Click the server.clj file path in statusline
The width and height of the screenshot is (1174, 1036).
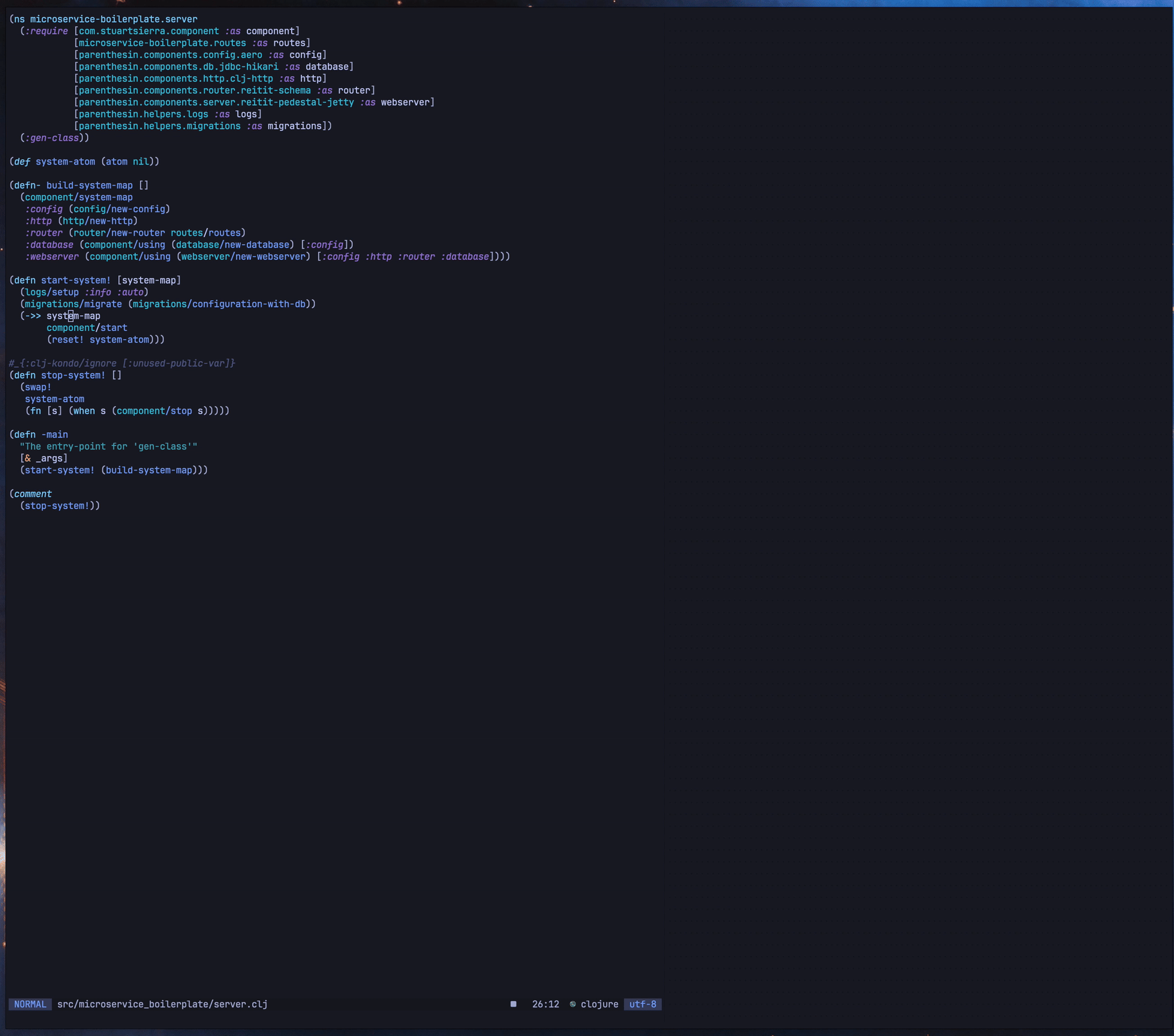[x=162, y=1004]
